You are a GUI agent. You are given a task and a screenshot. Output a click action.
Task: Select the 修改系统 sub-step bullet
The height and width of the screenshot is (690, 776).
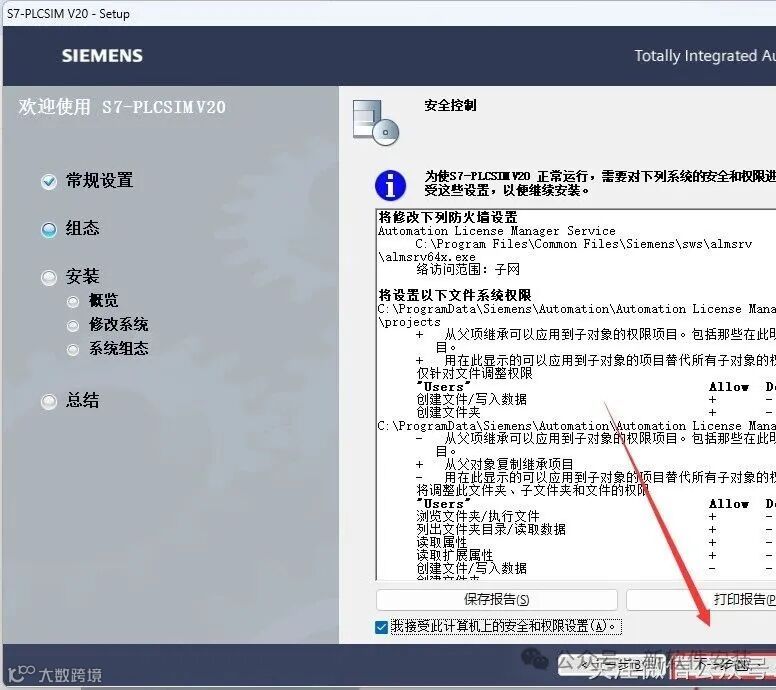pos(73,325)
